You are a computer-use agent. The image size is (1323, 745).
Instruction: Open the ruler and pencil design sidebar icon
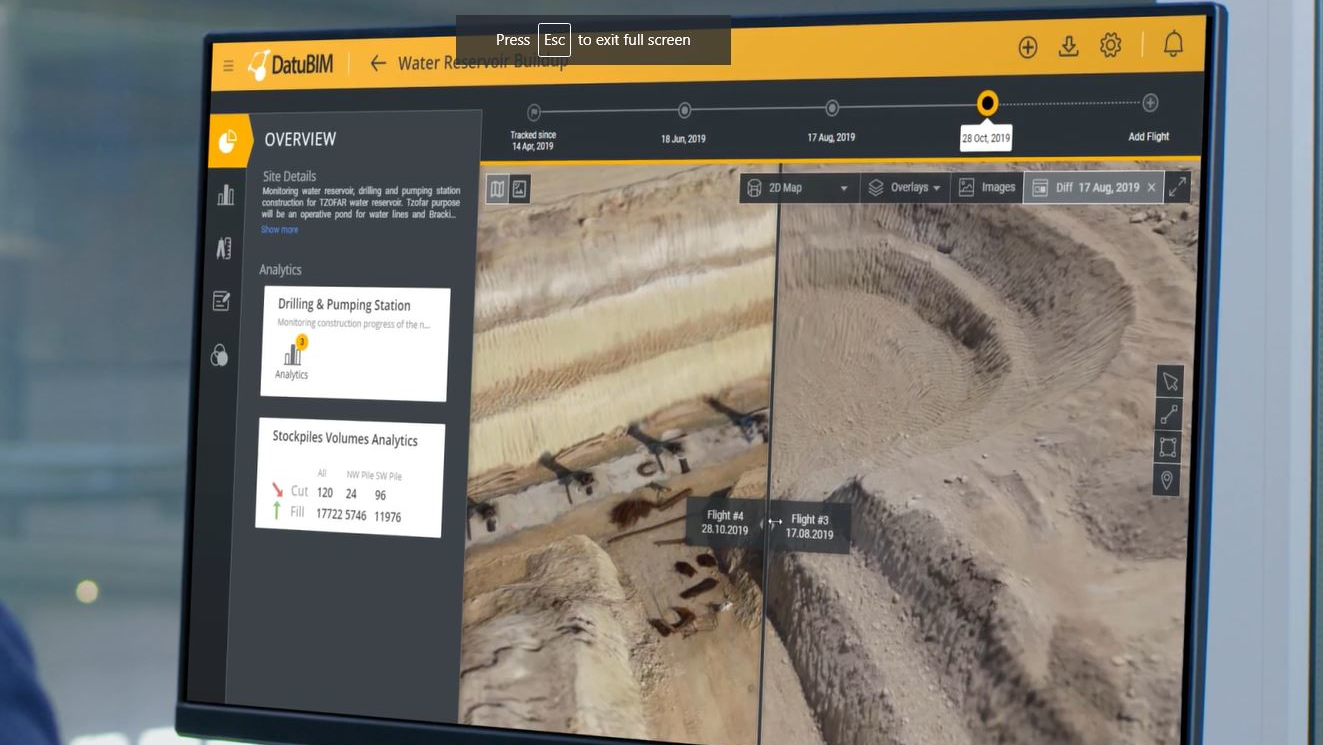click(224, 248)
